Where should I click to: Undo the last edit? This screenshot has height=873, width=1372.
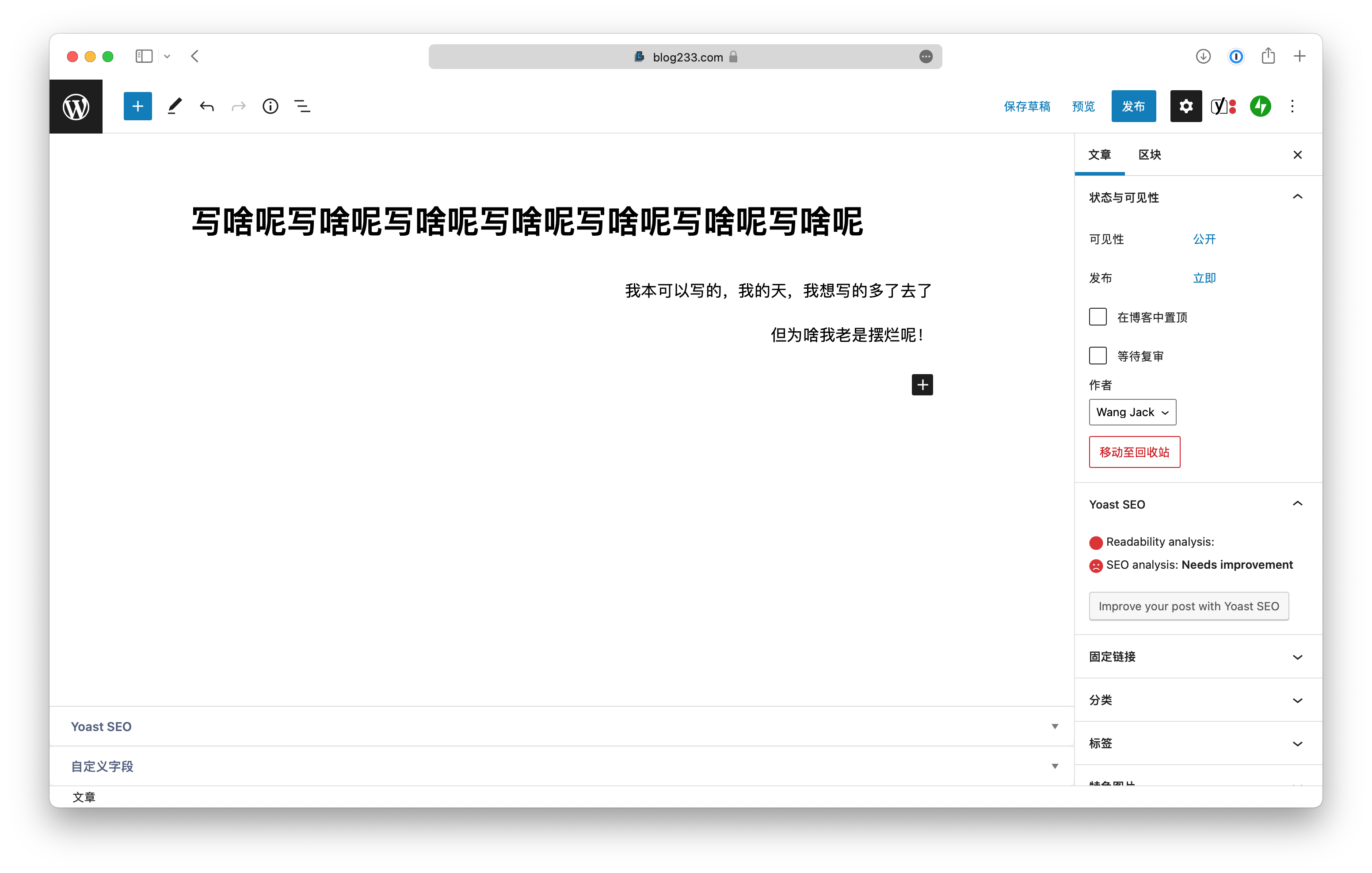(207, 106)
